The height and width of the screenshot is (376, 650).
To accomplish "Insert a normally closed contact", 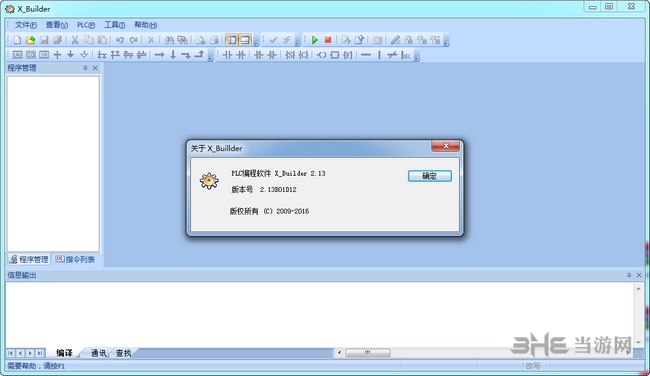I will point(240,55).
